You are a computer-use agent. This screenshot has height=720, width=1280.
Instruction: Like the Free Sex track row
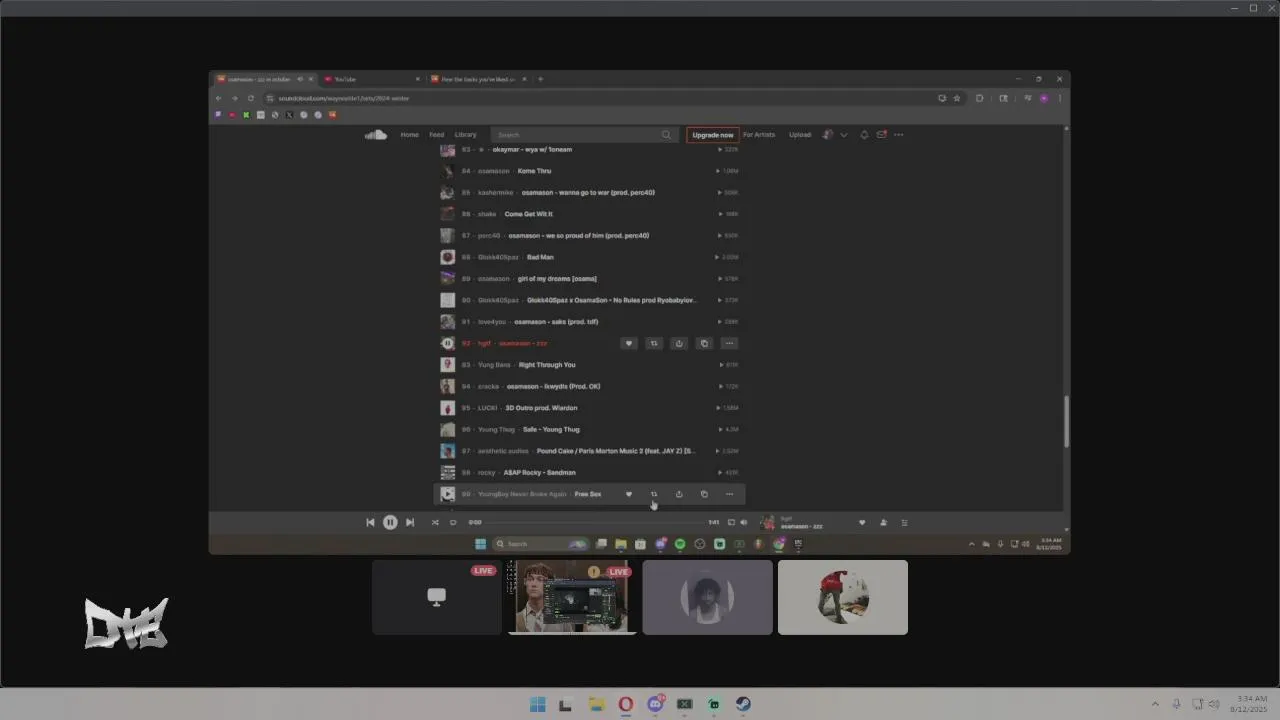[629, 494]
